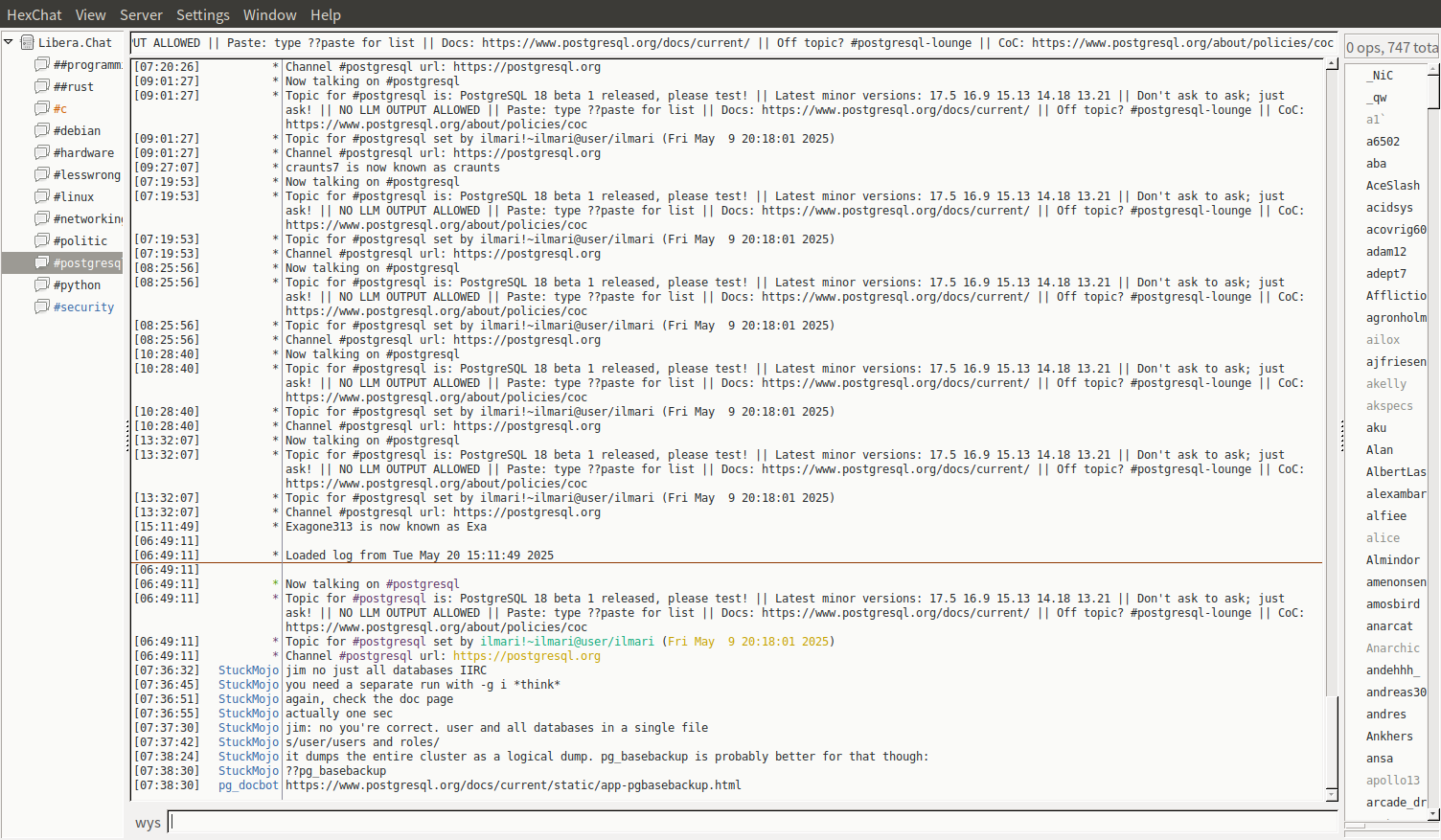
Task: Select user AceSlash in user list
Action: pyautogui.click(x=1392, y=186)
